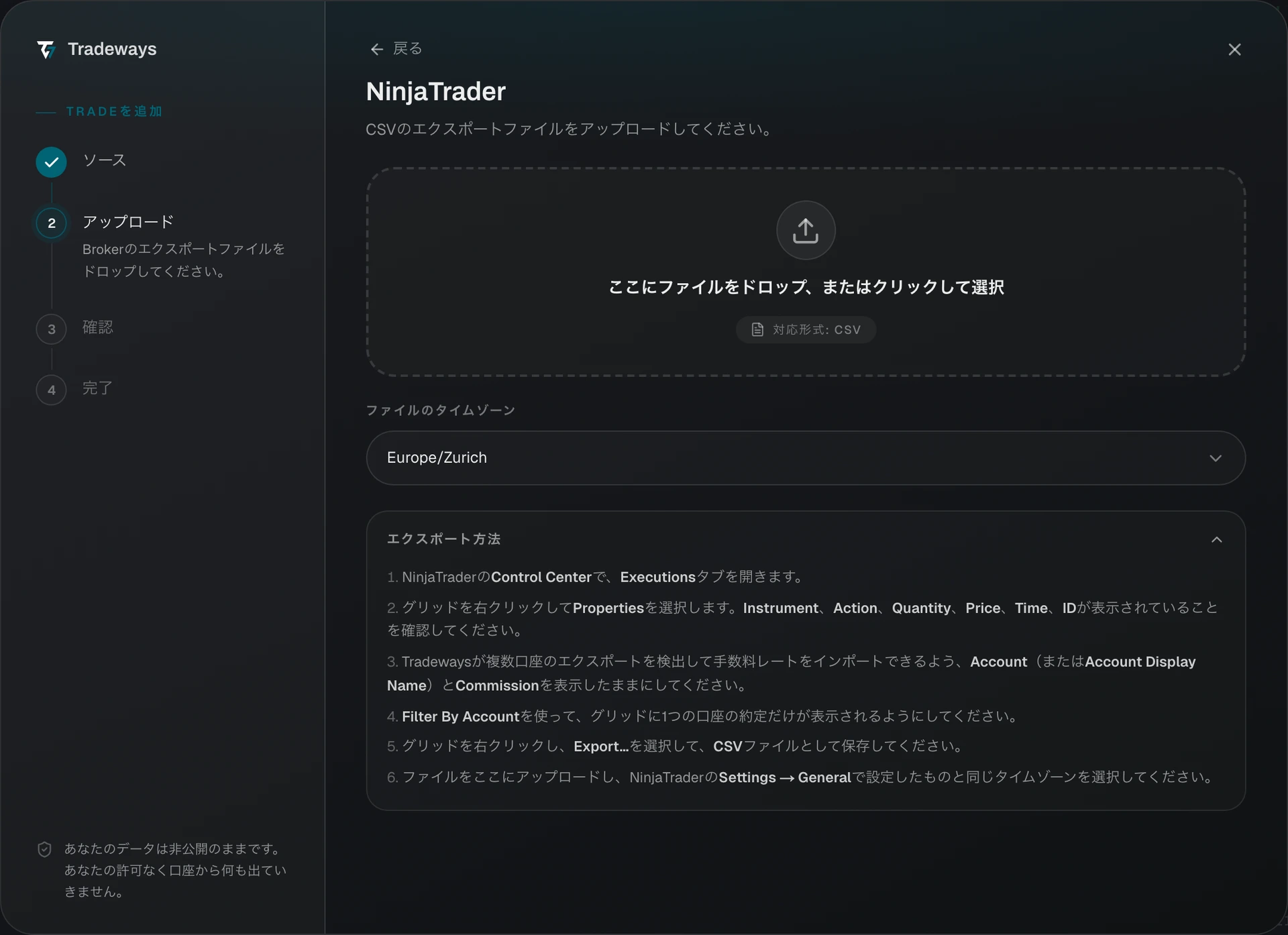Click the CSV file document icon
The image size is (1288, 935).
pyautogui.click(x=757, y=329)
